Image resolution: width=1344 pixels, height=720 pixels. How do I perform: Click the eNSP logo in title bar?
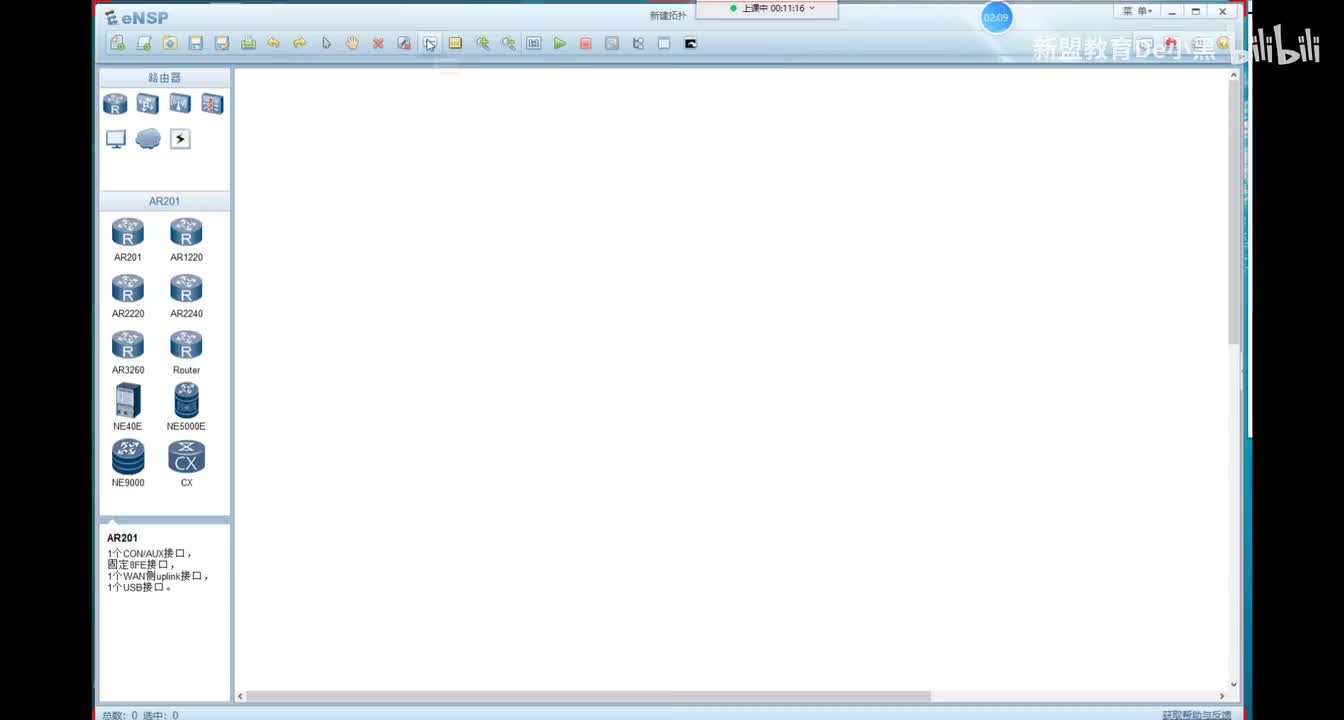pyautogui.click(x=137, y=17)
